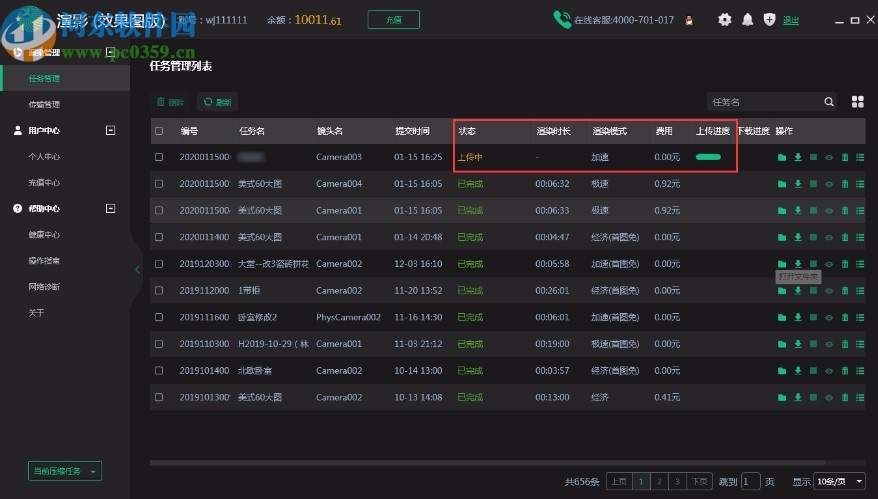Click the search magnifier icon
Image resolution: width=878 pixels, height=499 pixels.
[829, 102]
